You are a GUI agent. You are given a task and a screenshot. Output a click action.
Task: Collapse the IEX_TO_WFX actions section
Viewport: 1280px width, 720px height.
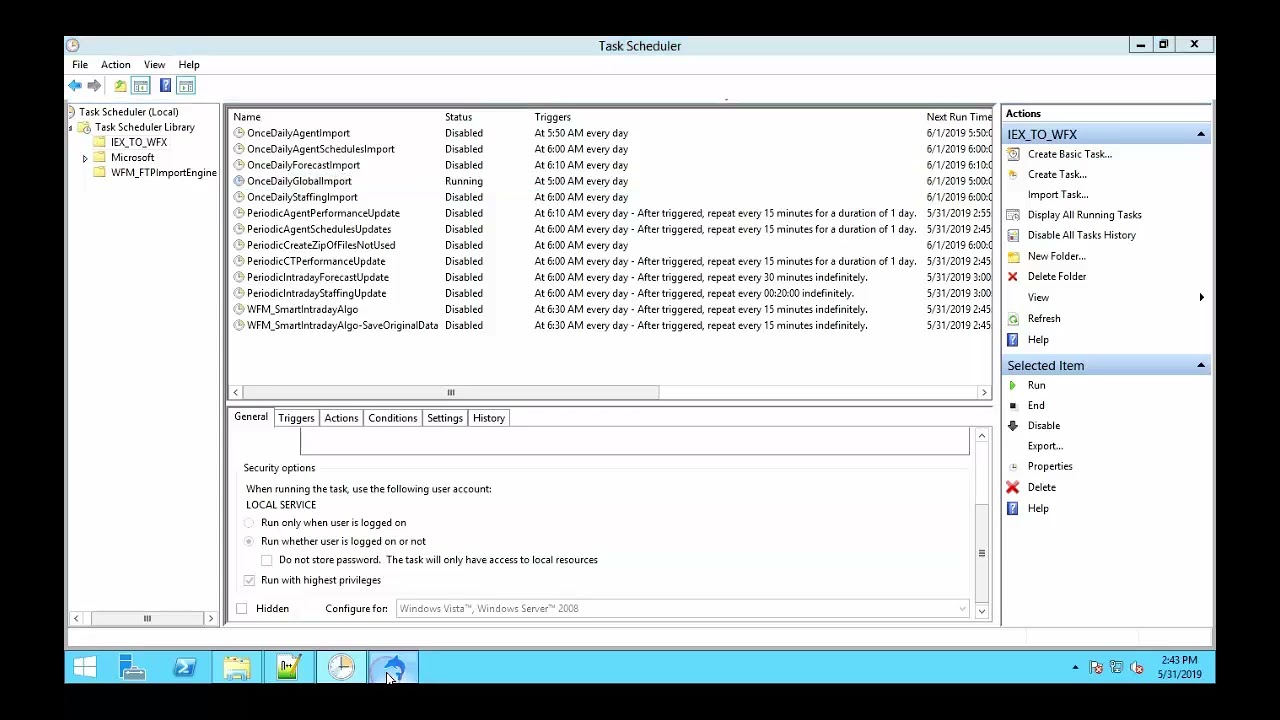coord(1201,134)
